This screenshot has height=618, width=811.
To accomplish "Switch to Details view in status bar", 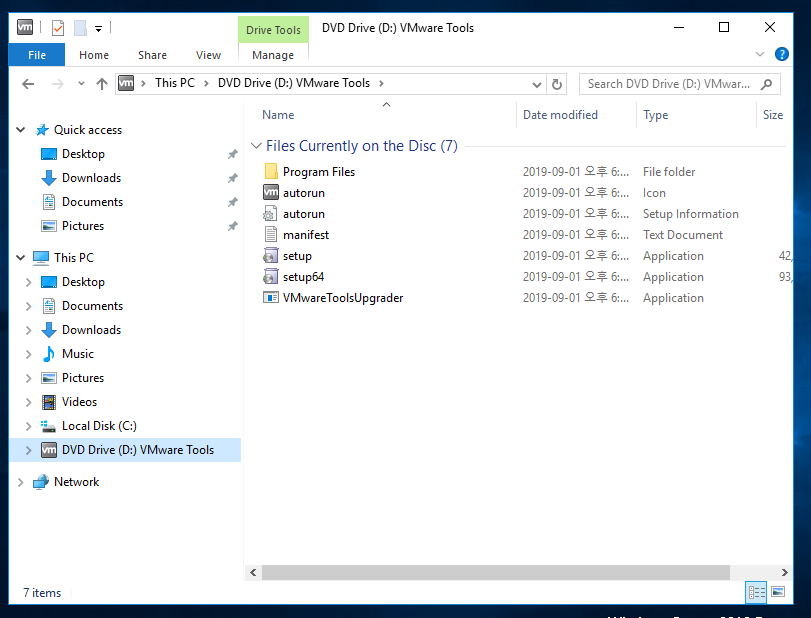I will (756, 592).
